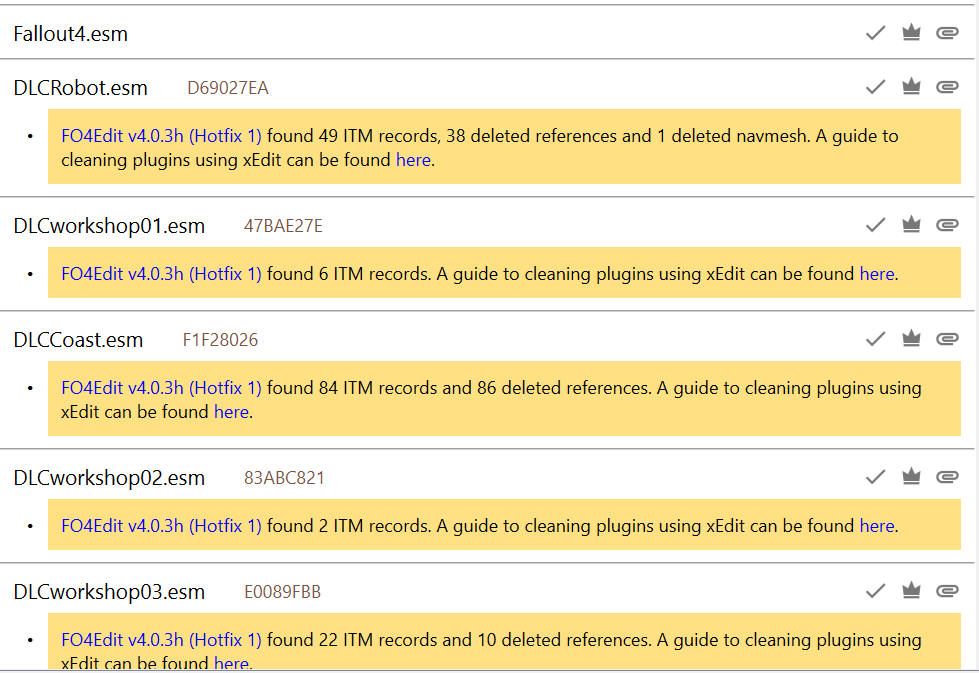Click the crown icon for DLCworkshop03.esm
Screen dimensions: 979x673
[x=911, y=591]
